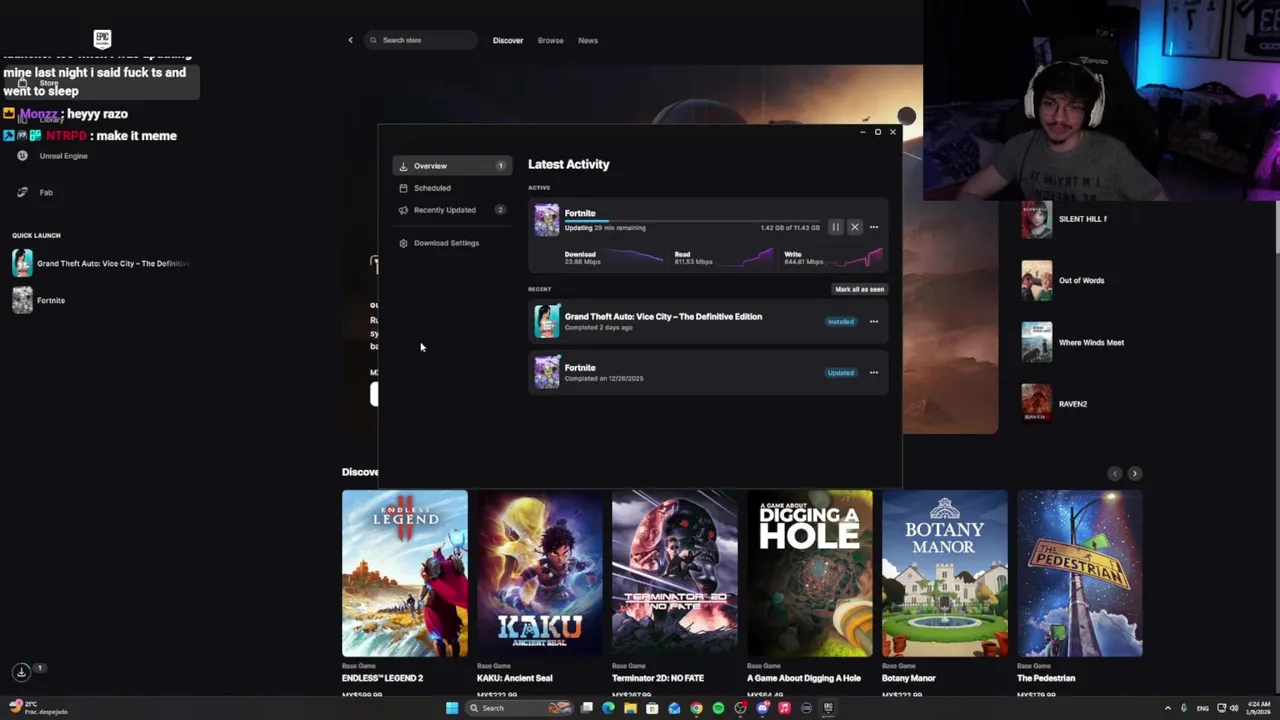The width and height of the screenshot is (1280, 720).
Task: Open the Terminator 2D: NO FATE card
Action: tap(675, 574)
